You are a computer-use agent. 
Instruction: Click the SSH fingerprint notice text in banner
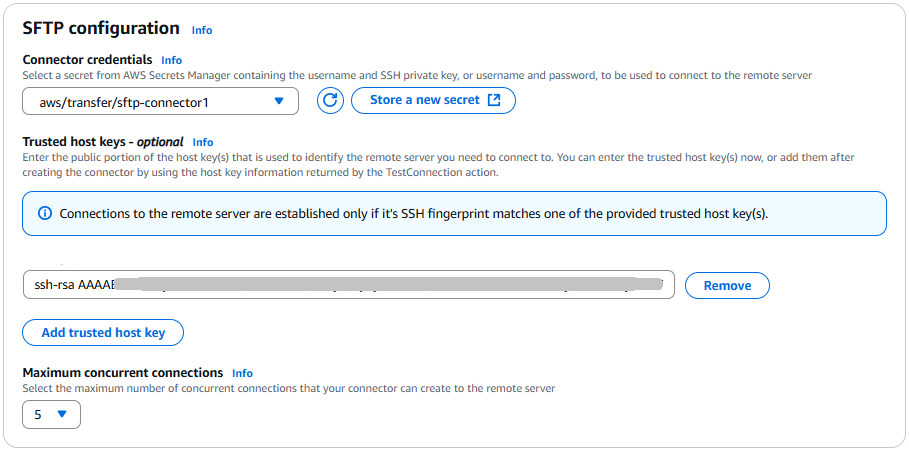413,214
